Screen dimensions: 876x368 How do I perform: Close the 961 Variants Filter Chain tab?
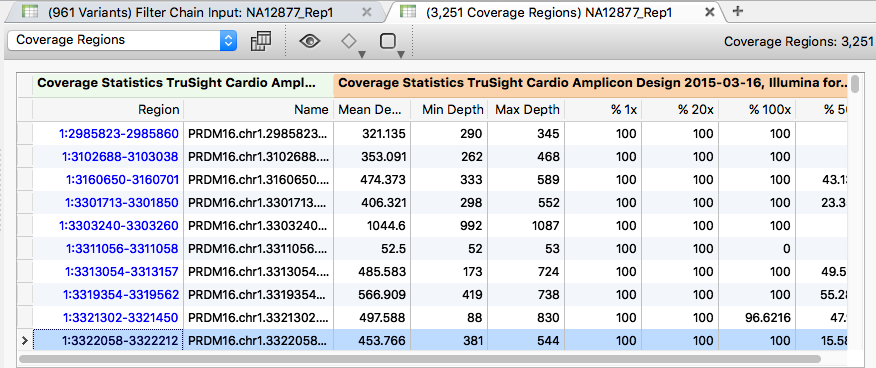366,12
